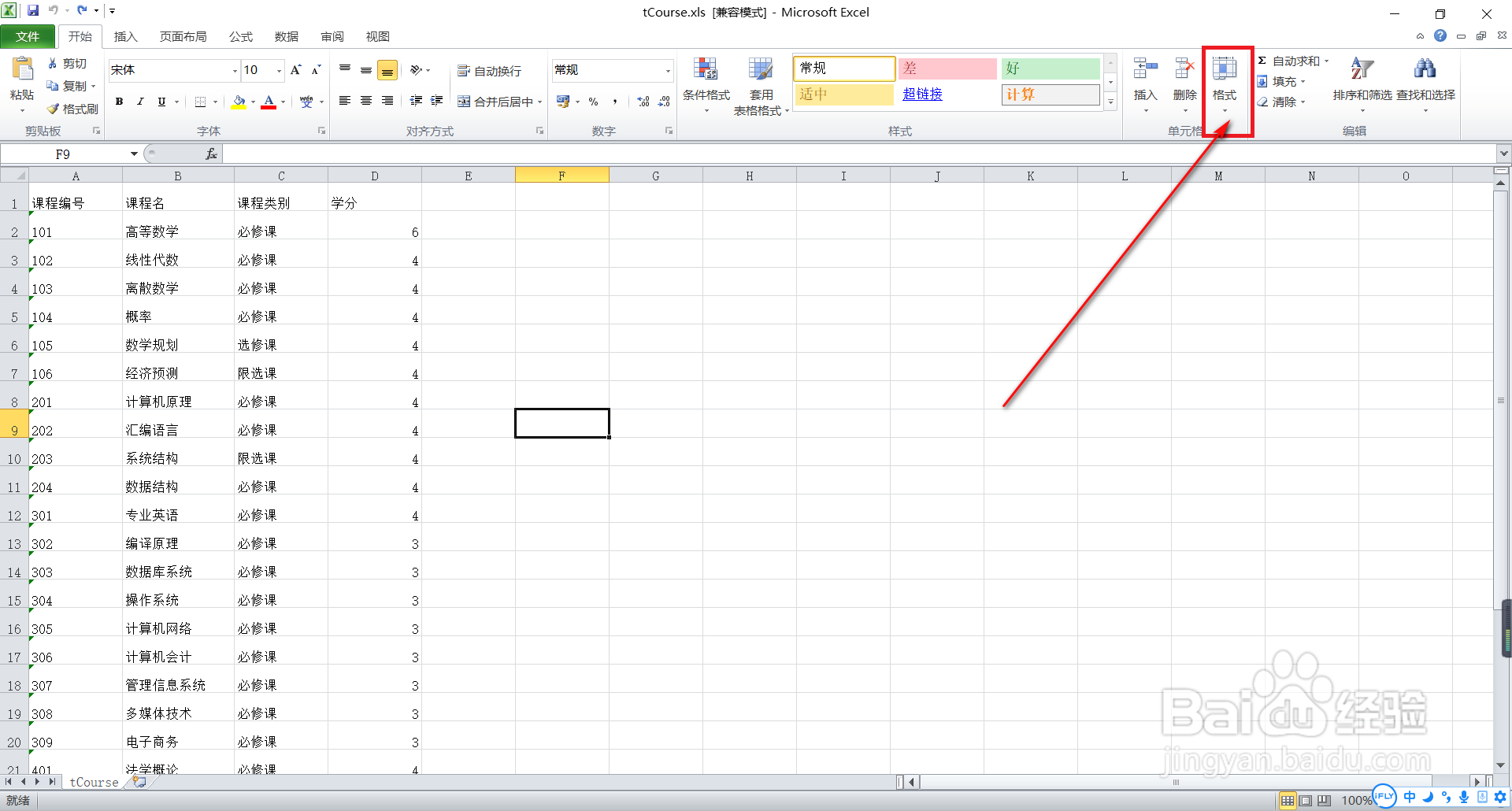
Task: Align text to middle of cell
Action: coord(366,70)
